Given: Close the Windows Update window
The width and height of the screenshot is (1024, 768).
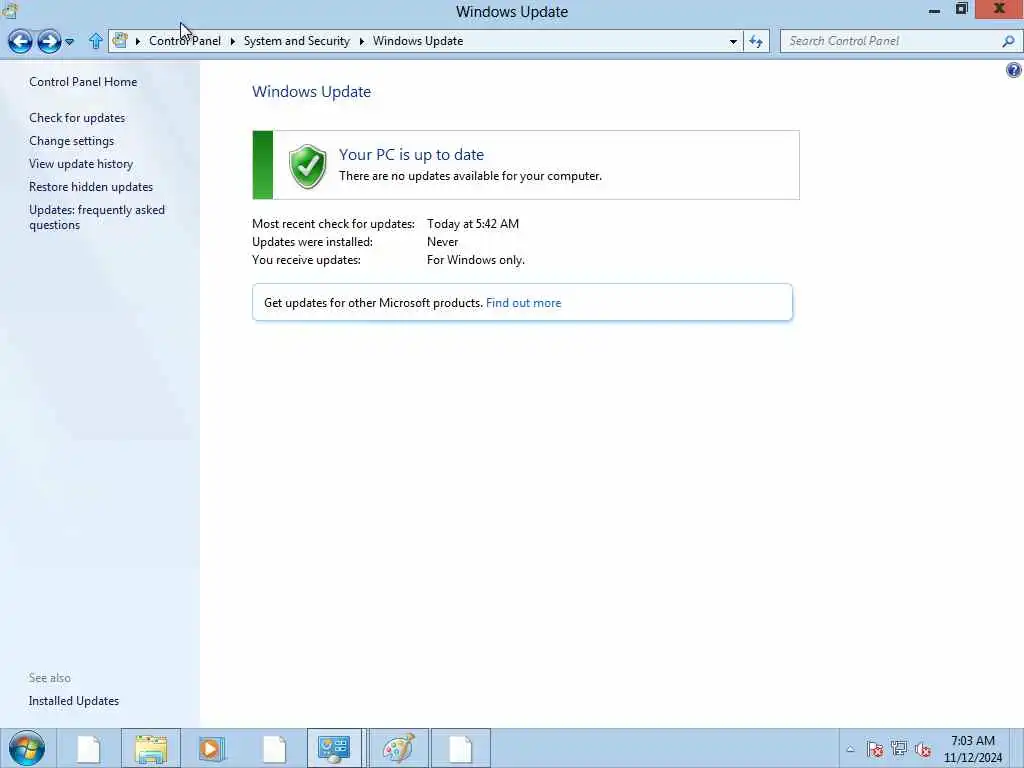Looking at the screenshot, I should [999, 9].
